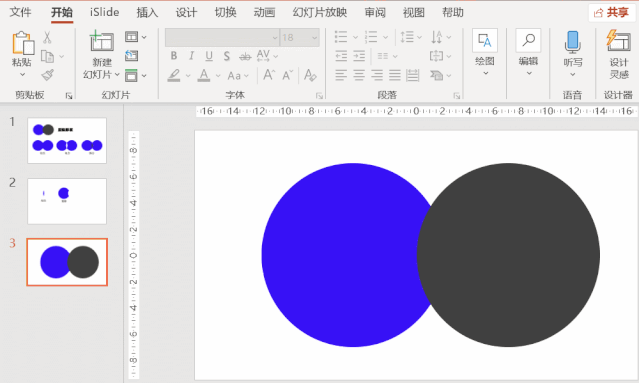Image resolution: width=639 pixels, height=383 pixels.
Task: Switch to the iSlide tab
Action: (x=104, y=13)
